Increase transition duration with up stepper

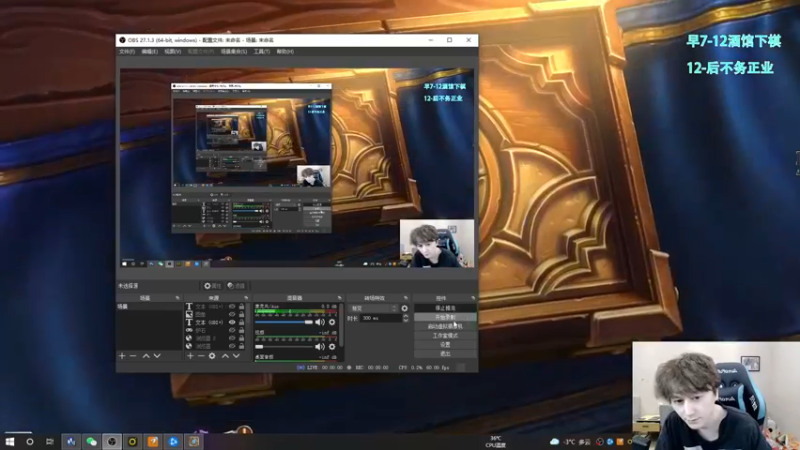pyautogui.click(x=406, y=316)
